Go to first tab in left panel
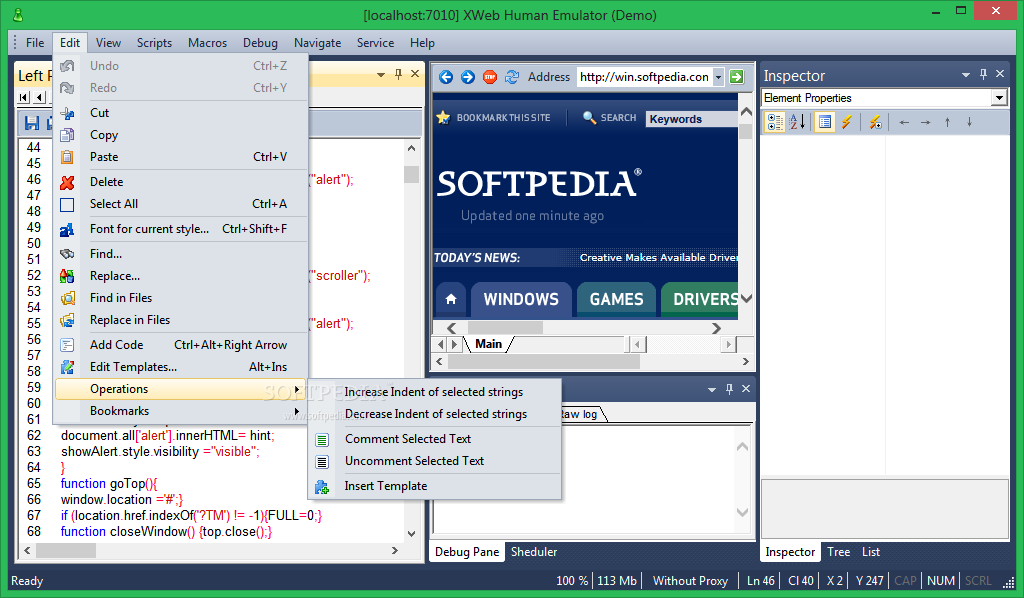This screenshot has width=1024, height=598. pyautogui.click(x=24, y=97)
